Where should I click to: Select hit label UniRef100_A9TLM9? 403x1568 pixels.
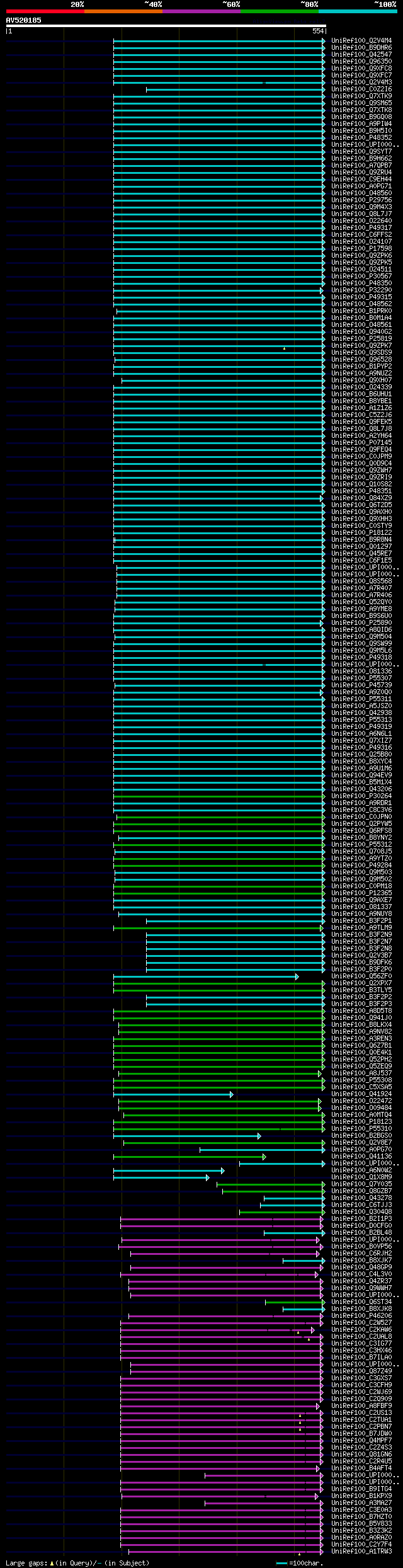tap(361, 928)
